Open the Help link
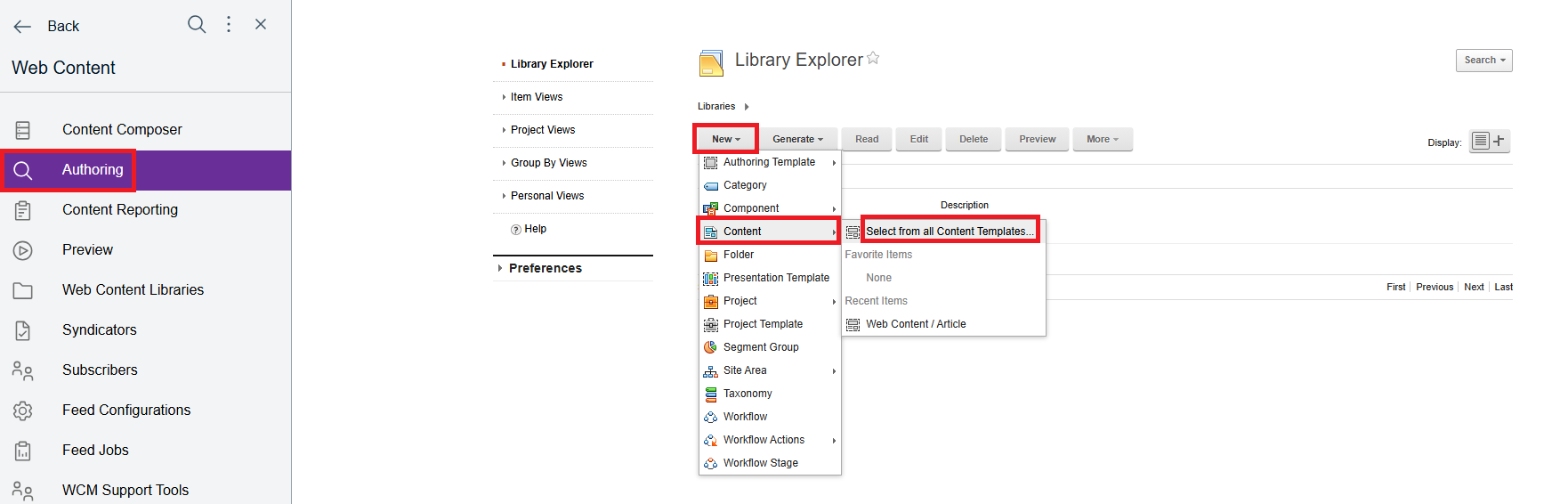 535,229
